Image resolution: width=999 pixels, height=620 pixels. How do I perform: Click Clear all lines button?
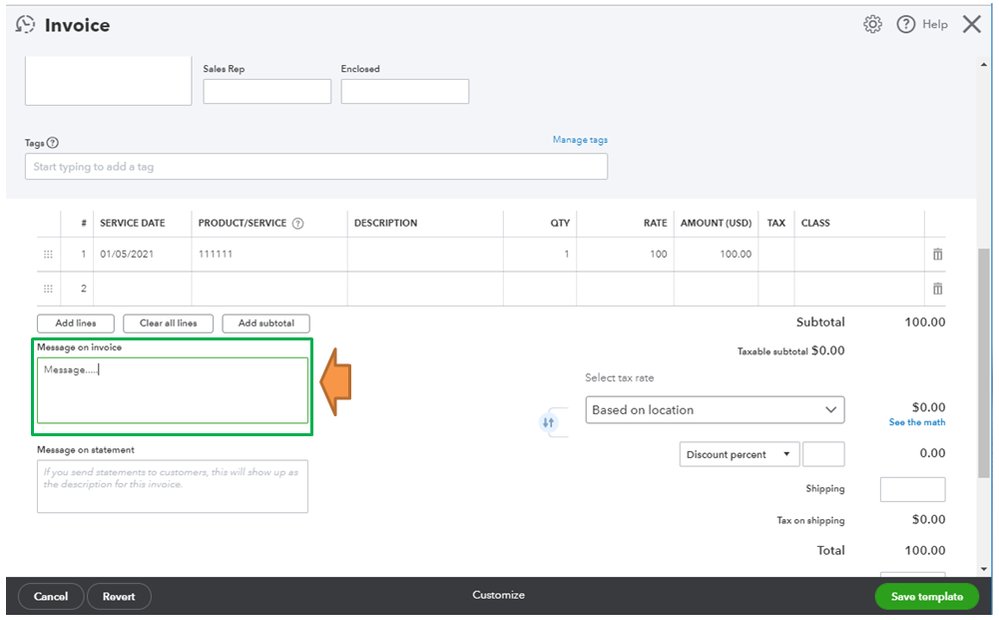(x=168, y=323)
